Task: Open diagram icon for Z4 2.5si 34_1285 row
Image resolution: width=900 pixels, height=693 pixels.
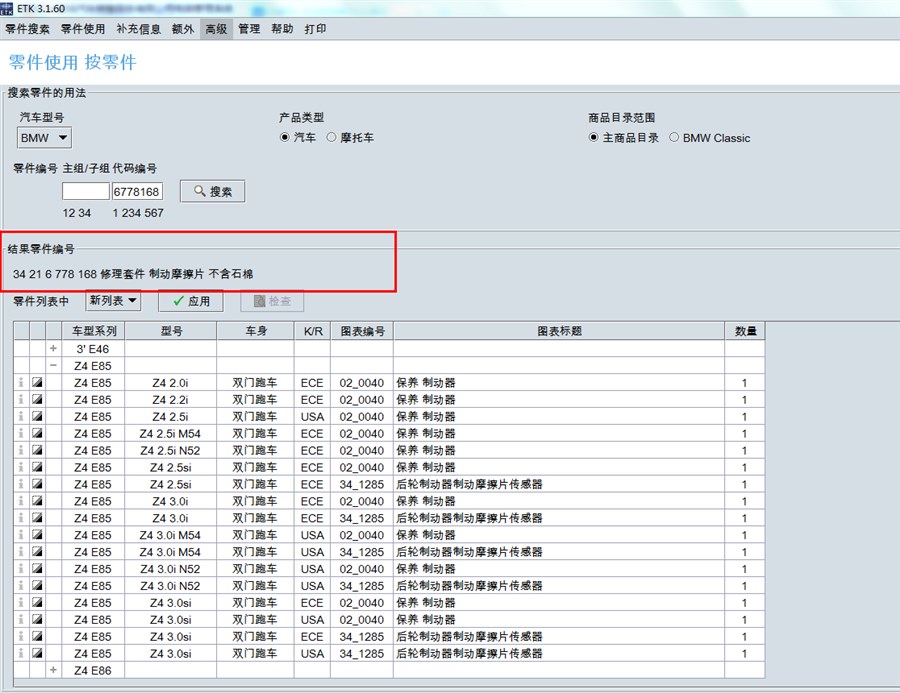Action: click(37, 484)
